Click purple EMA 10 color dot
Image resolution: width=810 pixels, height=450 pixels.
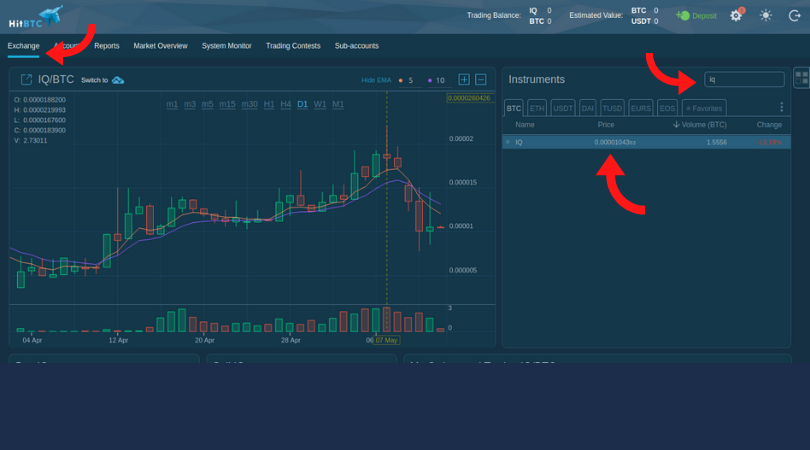click(430, 81)
